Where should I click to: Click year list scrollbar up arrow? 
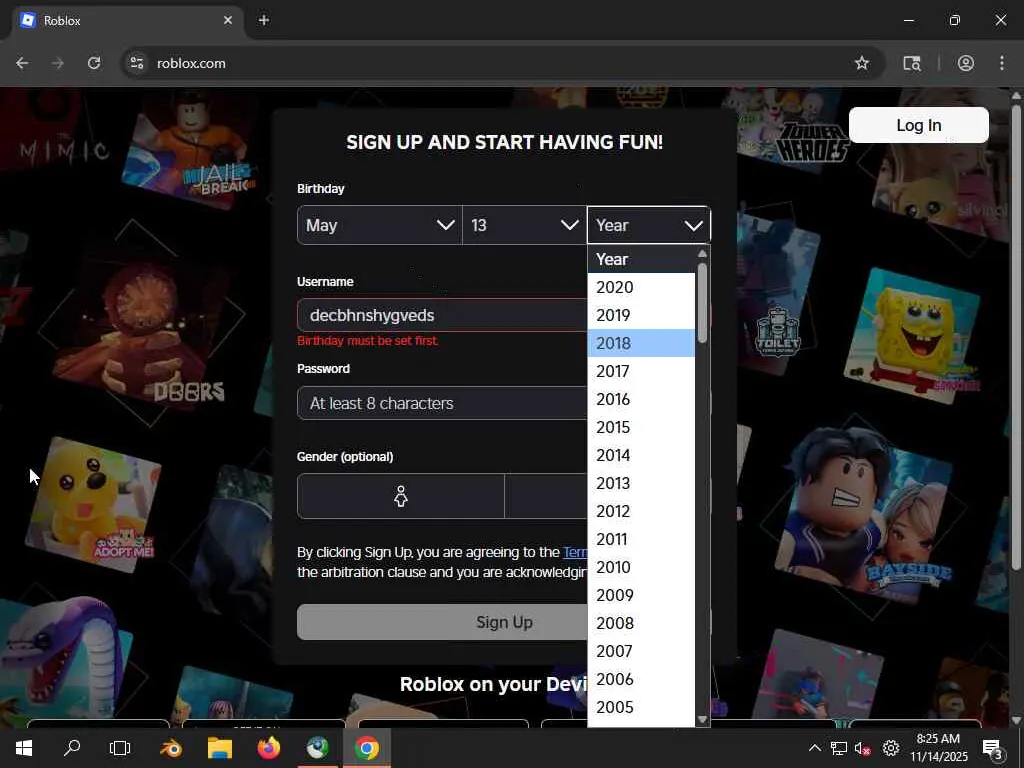pyautogui.click(x=703, y=253)
